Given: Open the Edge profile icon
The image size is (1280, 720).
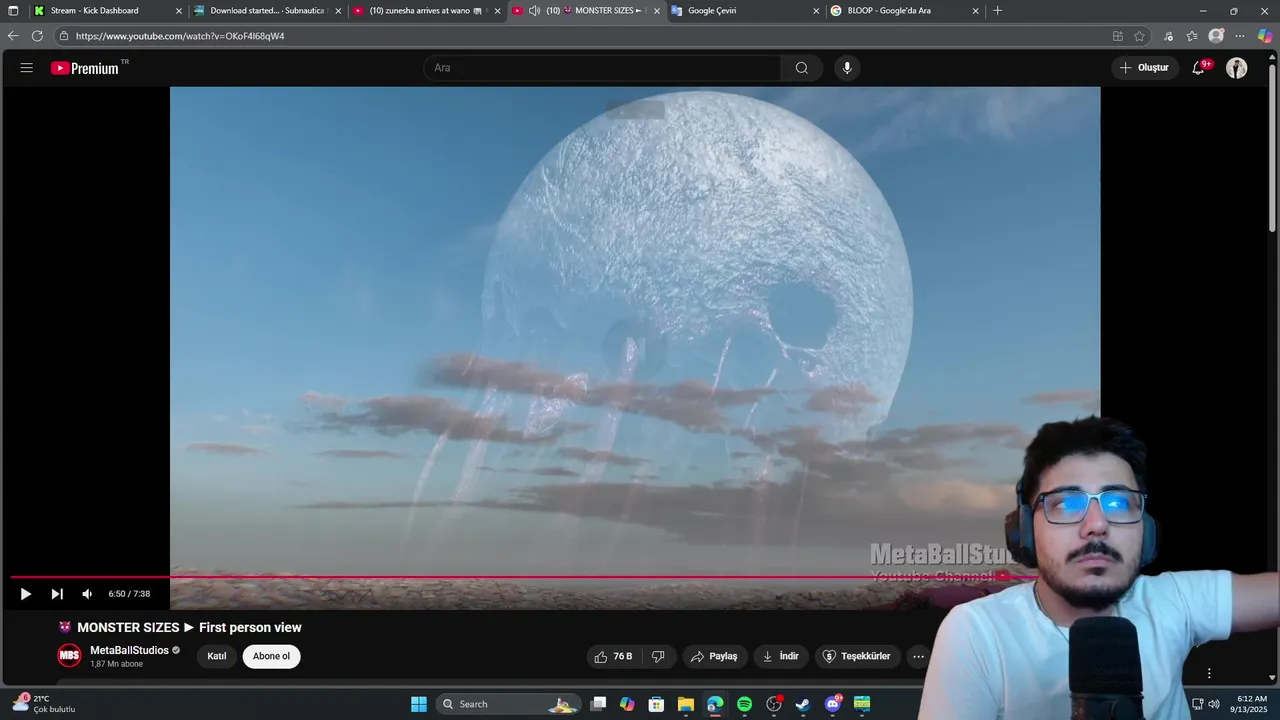Looking at the screenshot, I should [x=1216, y=36].
